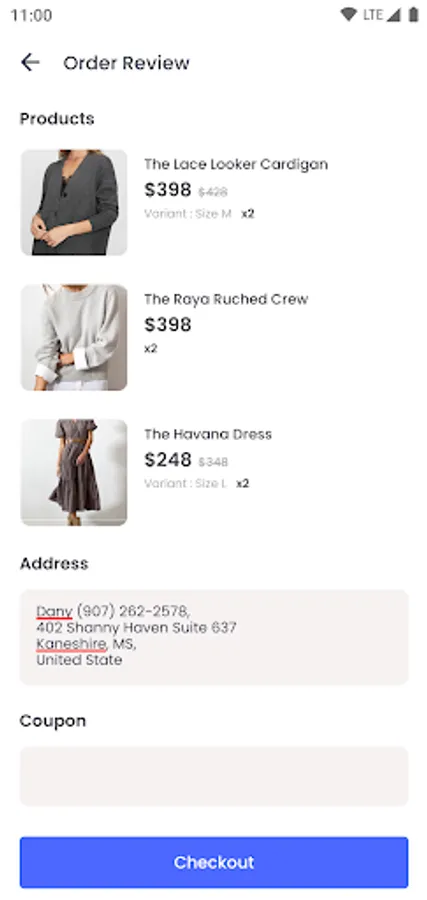Tap the battery status icon
The width and height of the screenshot is (427, 900).
tap(413, 15)
